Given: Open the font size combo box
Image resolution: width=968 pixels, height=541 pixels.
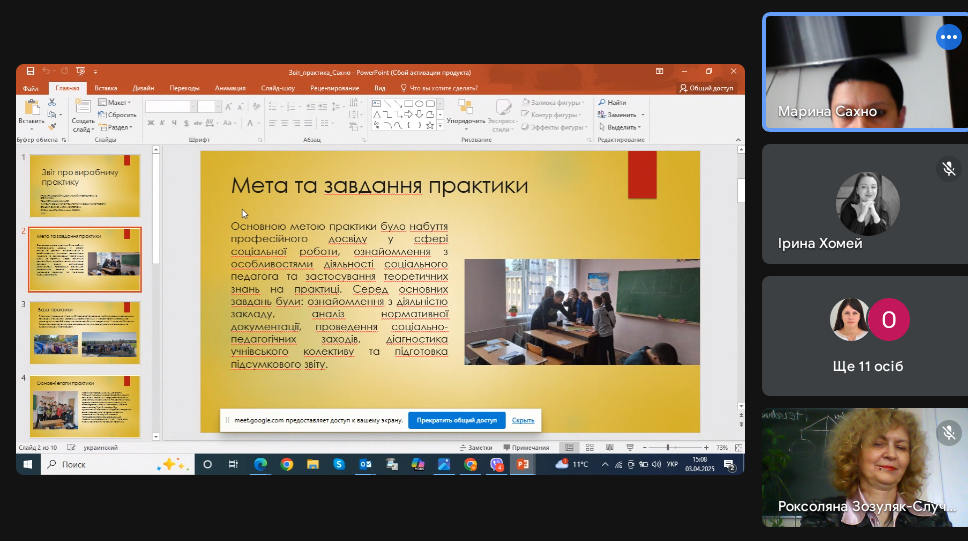Looking at the screenshot, I should [x=209, y=107].
